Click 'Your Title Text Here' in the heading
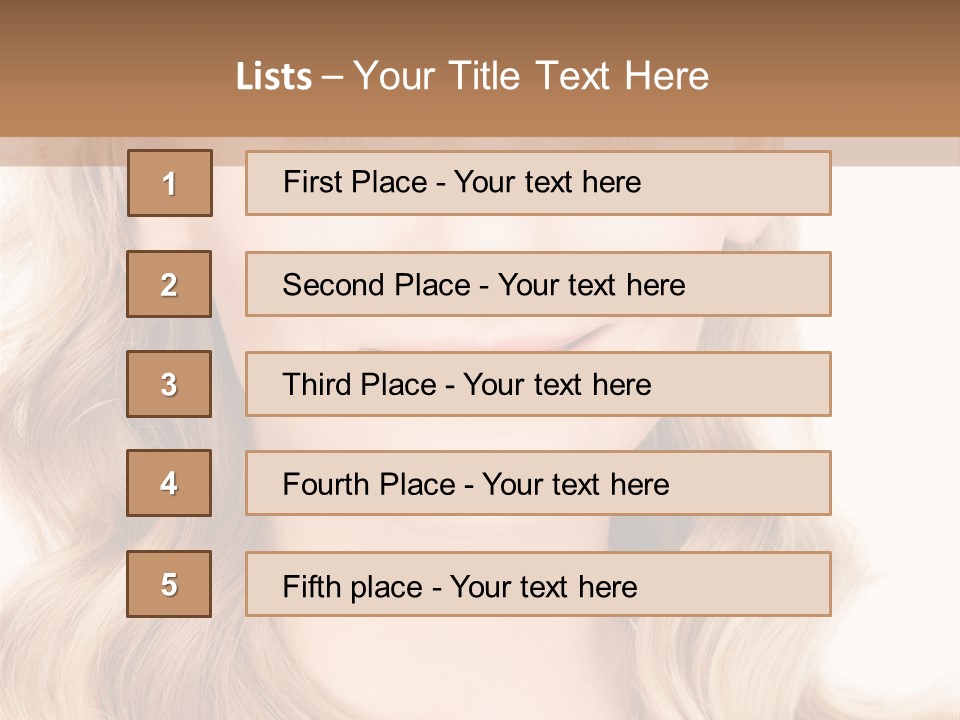960x720 pixels. [x=531, y=77]
